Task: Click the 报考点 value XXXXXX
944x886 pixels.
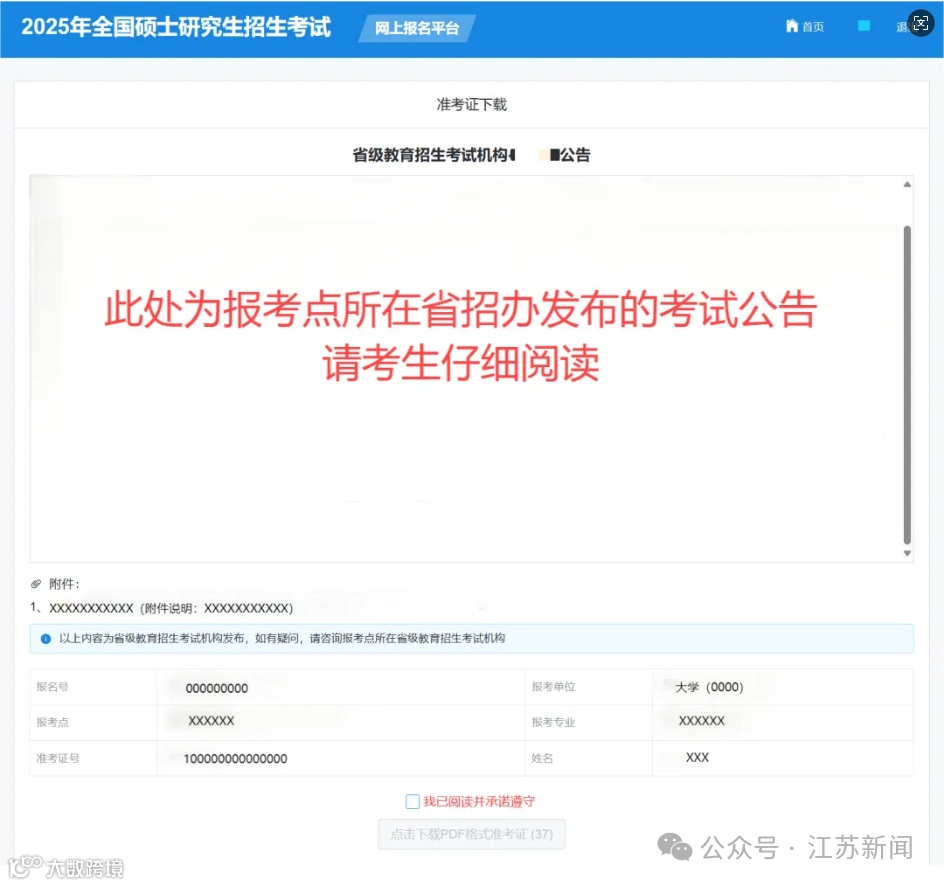Action: (x=211, y=721)
